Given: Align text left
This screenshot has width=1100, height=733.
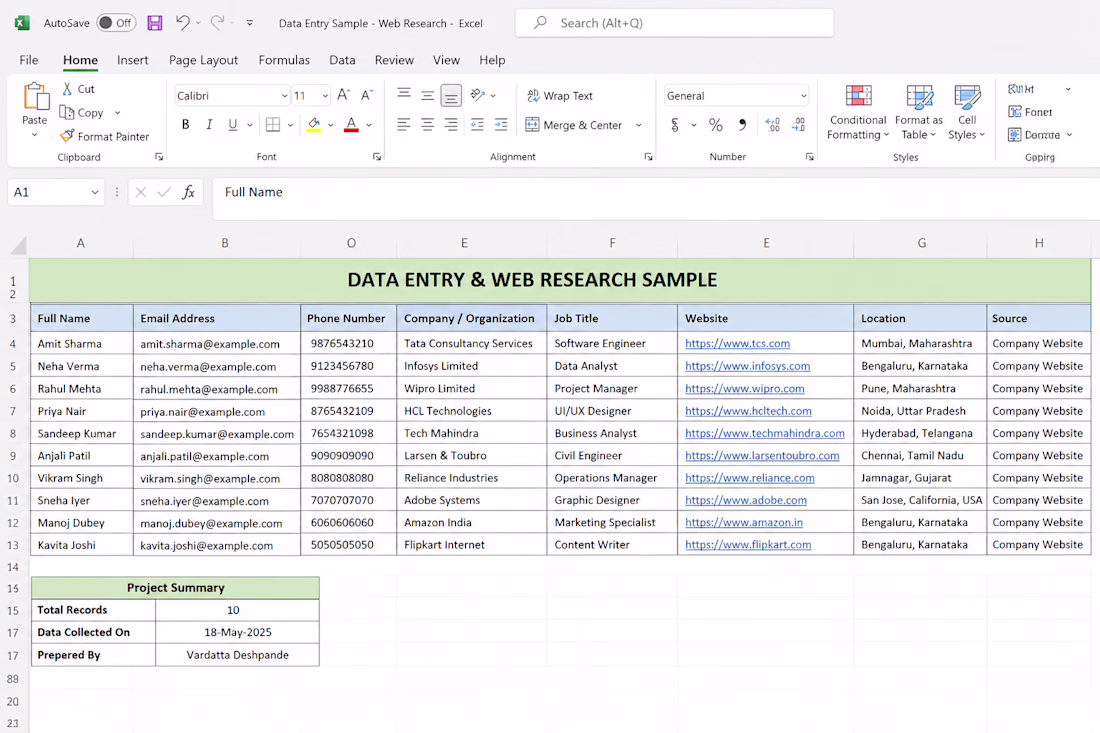Looking at the screenshot, I should coord(403,125).
